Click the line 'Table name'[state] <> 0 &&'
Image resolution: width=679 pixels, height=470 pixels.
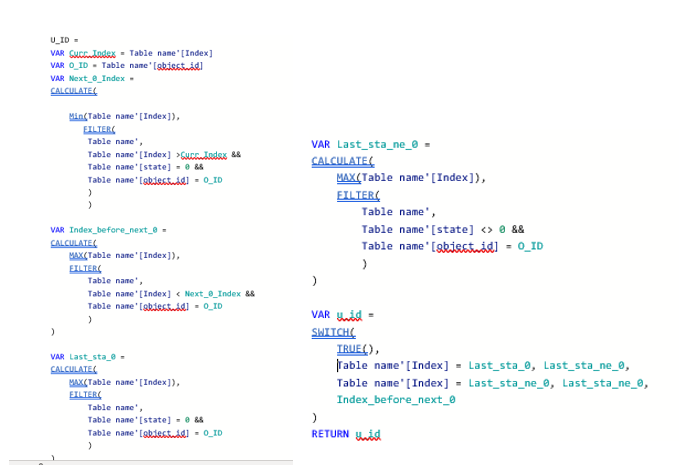[443, 229]
